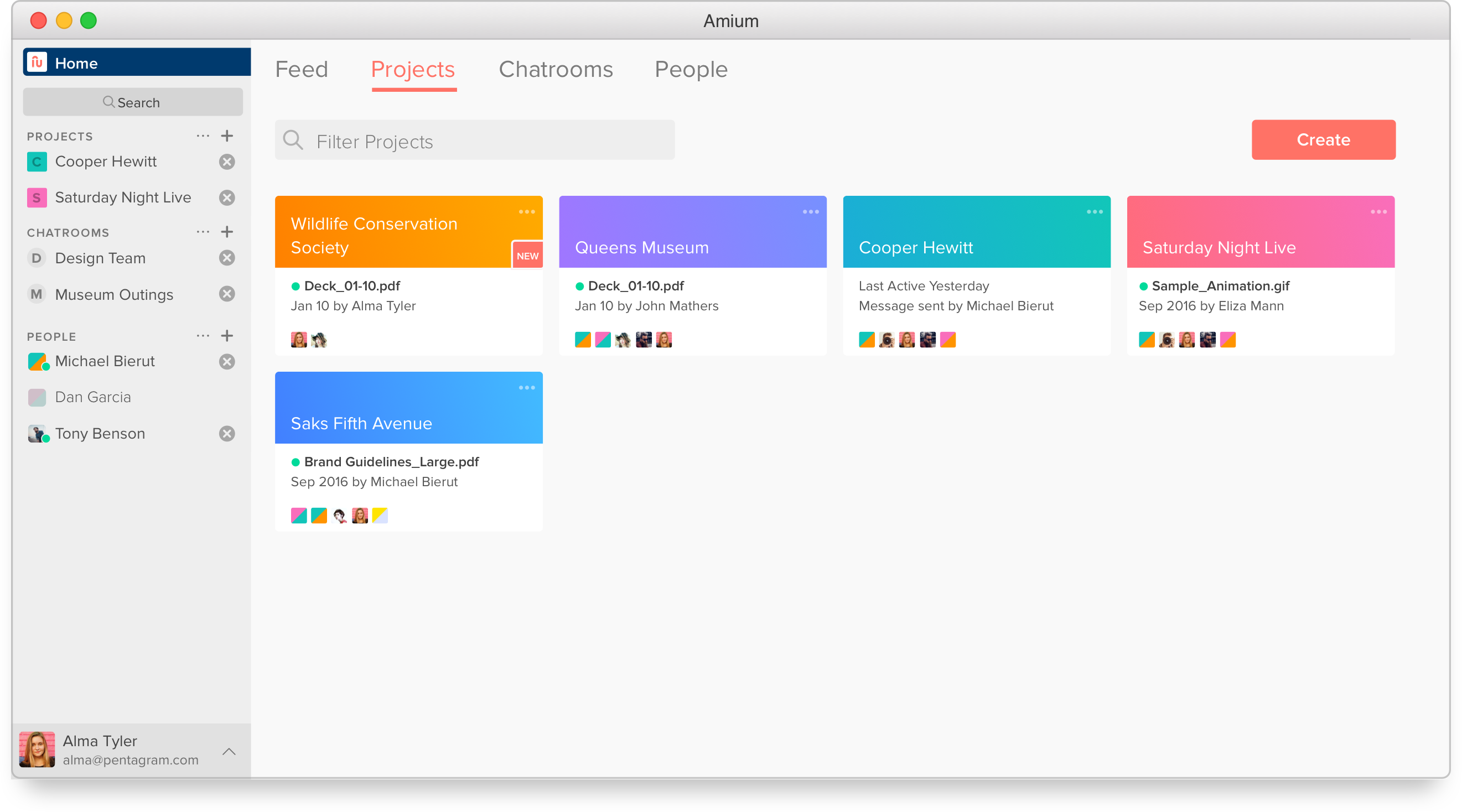Click first member avatar on Queens Museum
This screenshot has width=1462, height=812.
[582, 340]
